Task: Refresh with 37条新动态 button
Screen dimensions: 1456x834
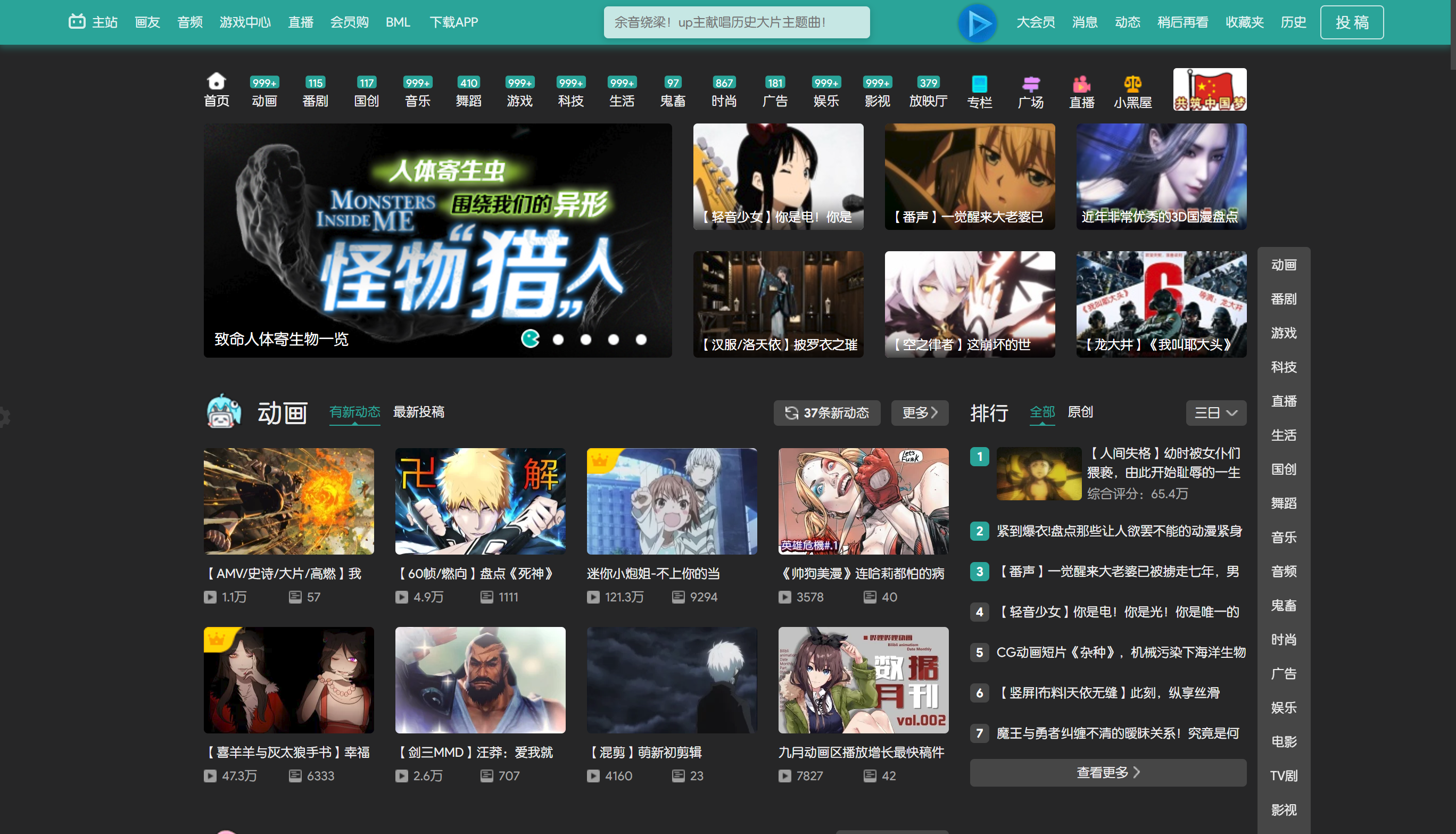Action: click(x=827, y=413)
